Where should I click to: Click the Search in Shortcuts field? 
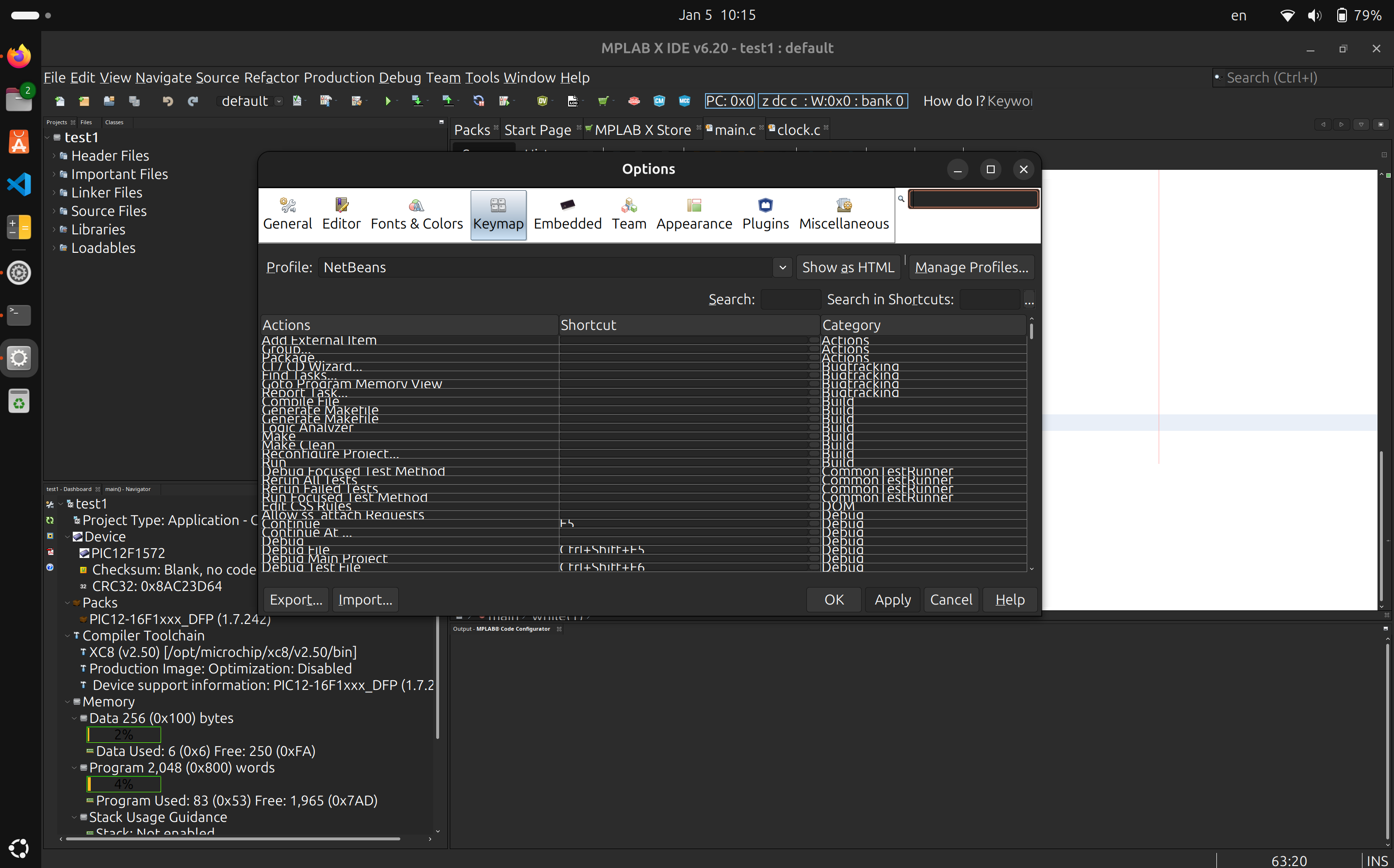990,299
